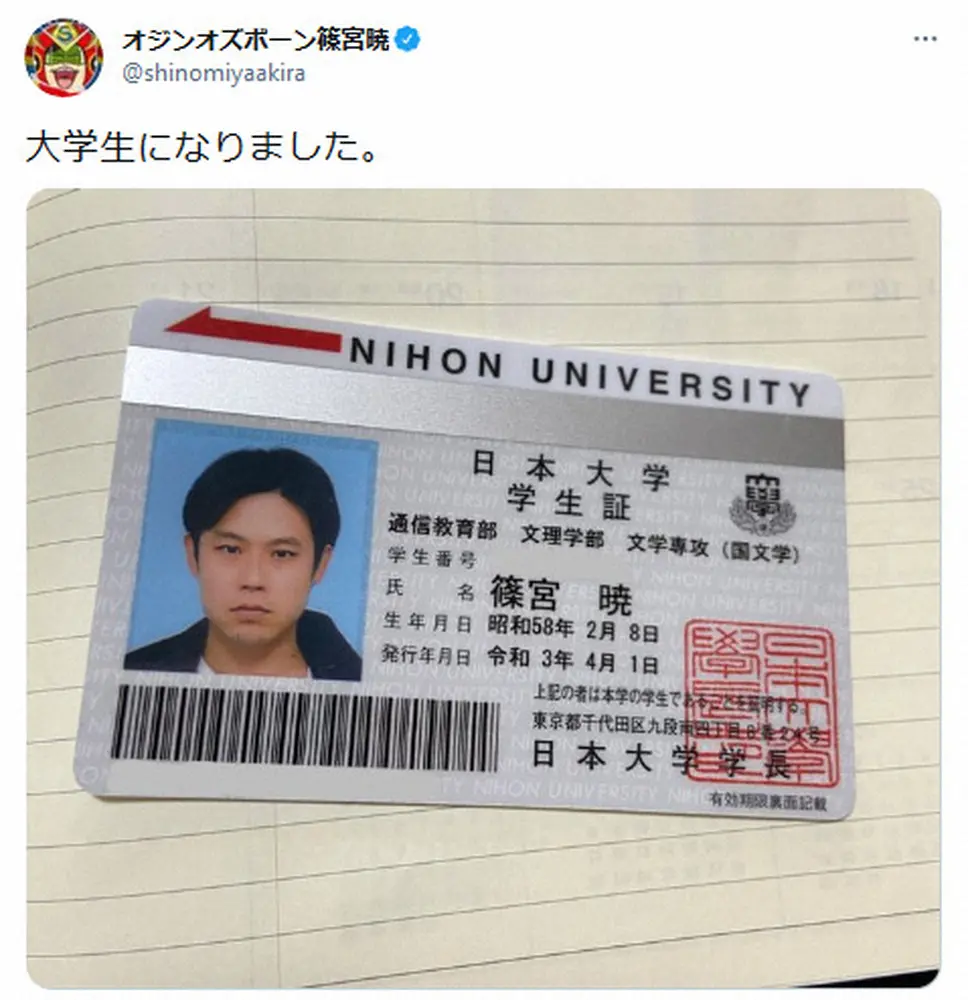Click the red square seal stamp

coord(759,702)
